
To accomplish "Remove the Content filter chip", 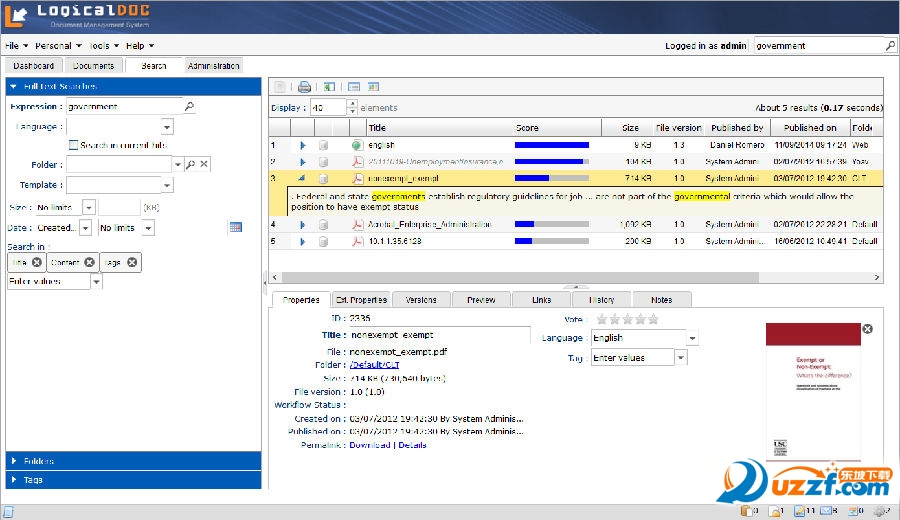I will click(x=89, y=262).
